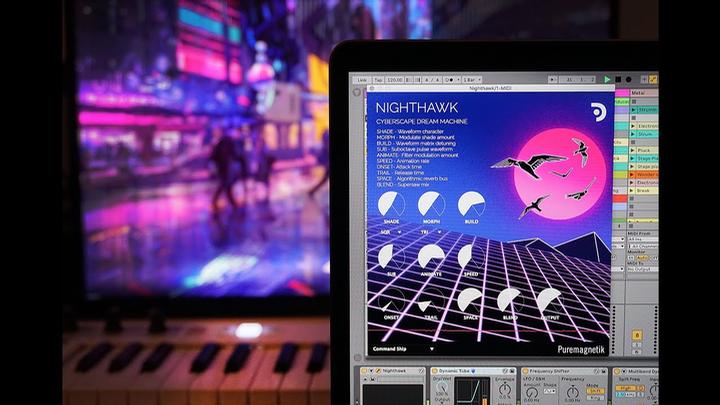This screenshot has width=720, height=405.
Task: Arm the Record button in transport
Action: click(629, 79)
